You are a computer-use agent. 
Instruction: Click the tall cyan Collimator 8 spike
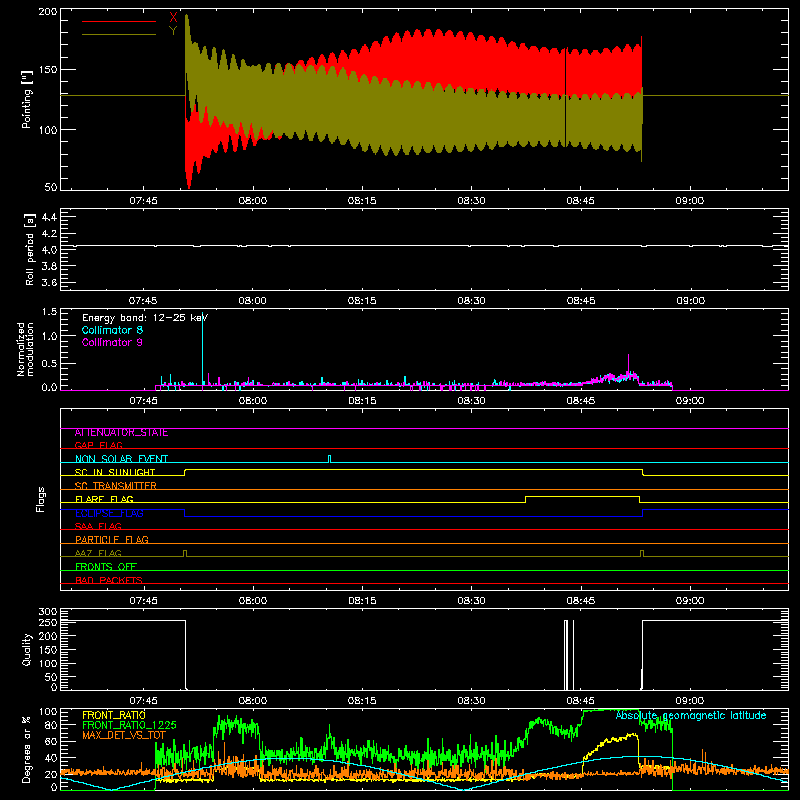pyautogui.click(x=203, y=349)
